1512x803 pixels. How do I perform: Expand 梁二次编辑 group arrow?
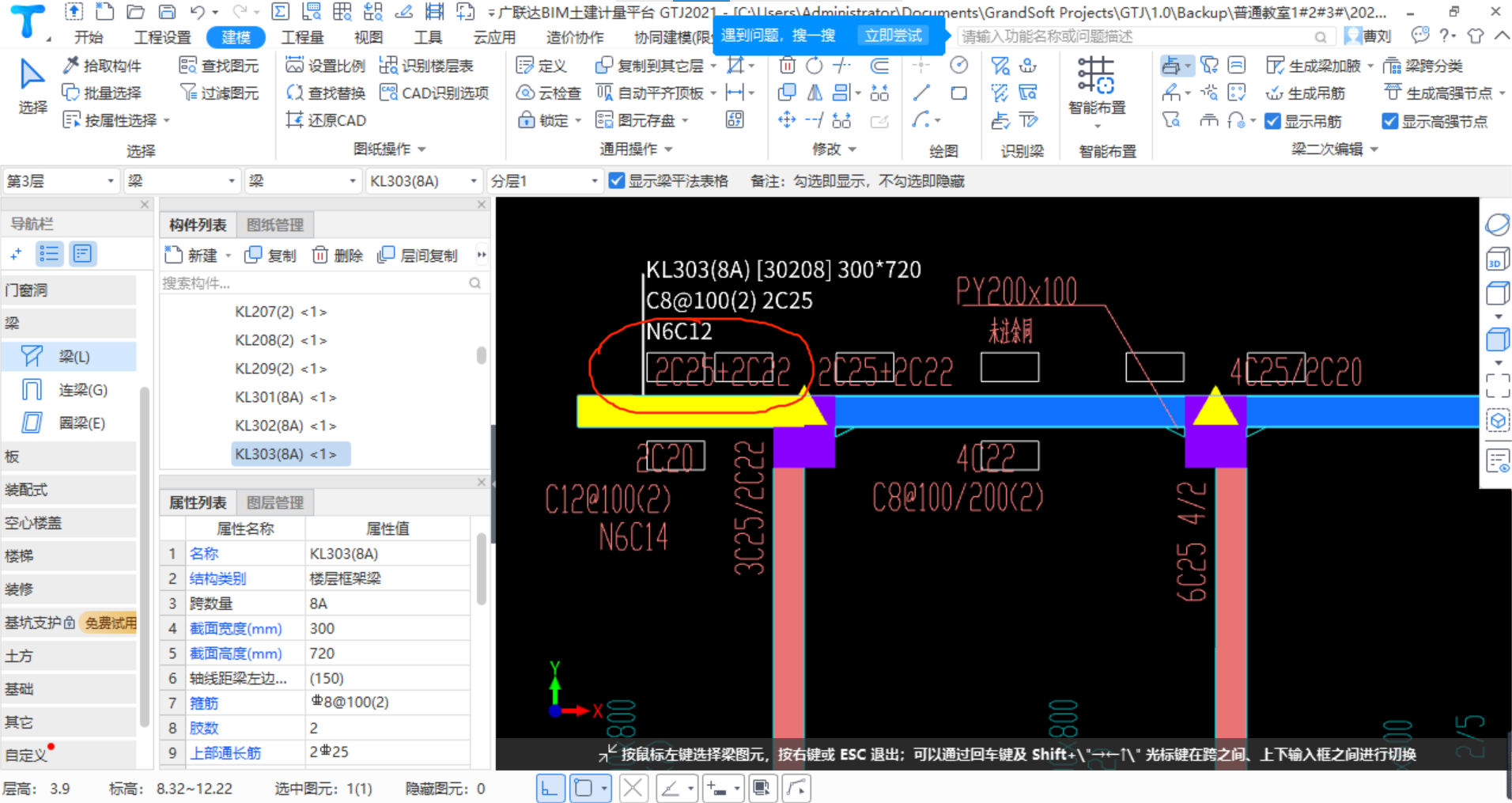(x=1374, y=150)
